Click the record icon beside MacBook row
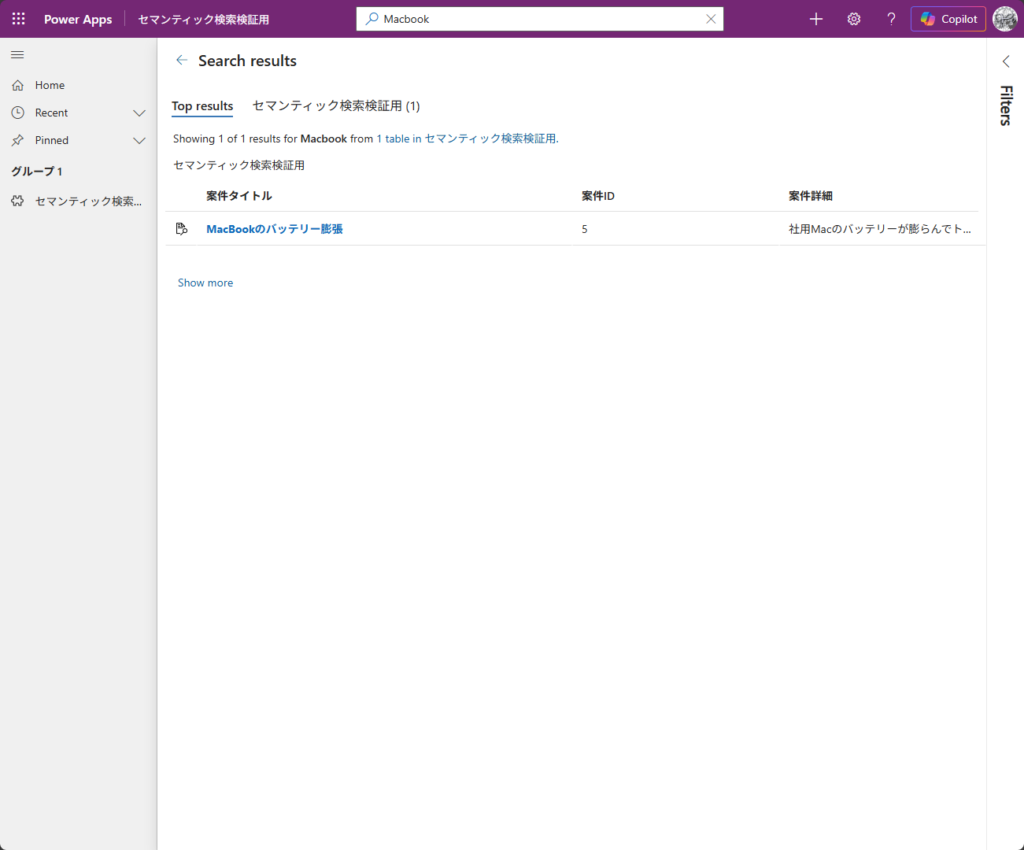1024x850 pixels. point(181,229)
